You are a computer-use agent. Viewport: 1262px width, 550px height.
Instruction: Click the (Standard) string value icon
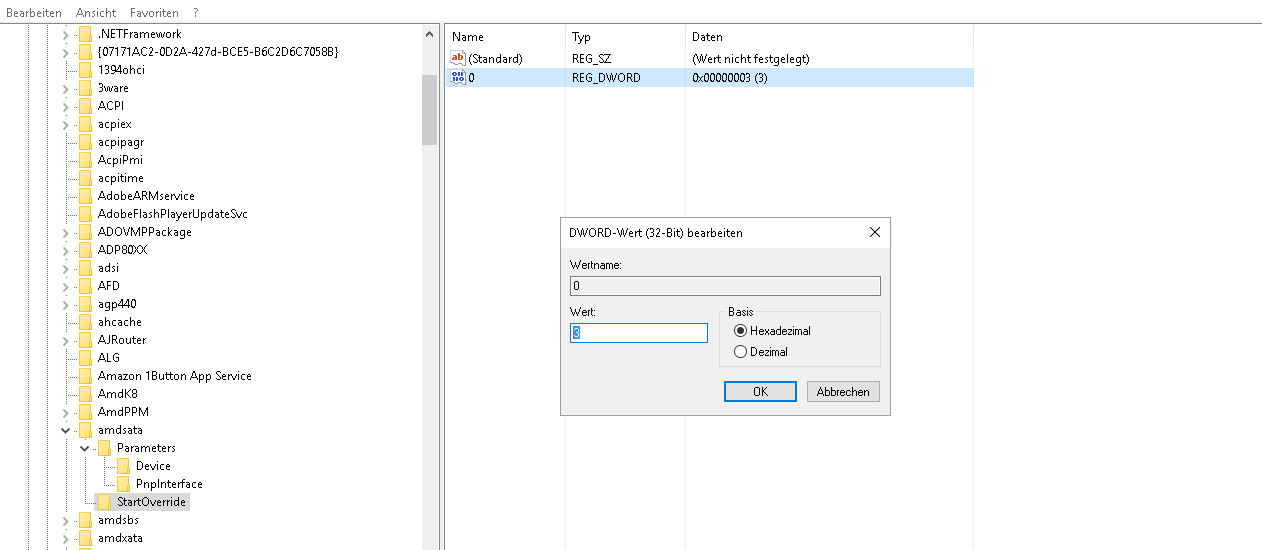click(x=458, y=59)
